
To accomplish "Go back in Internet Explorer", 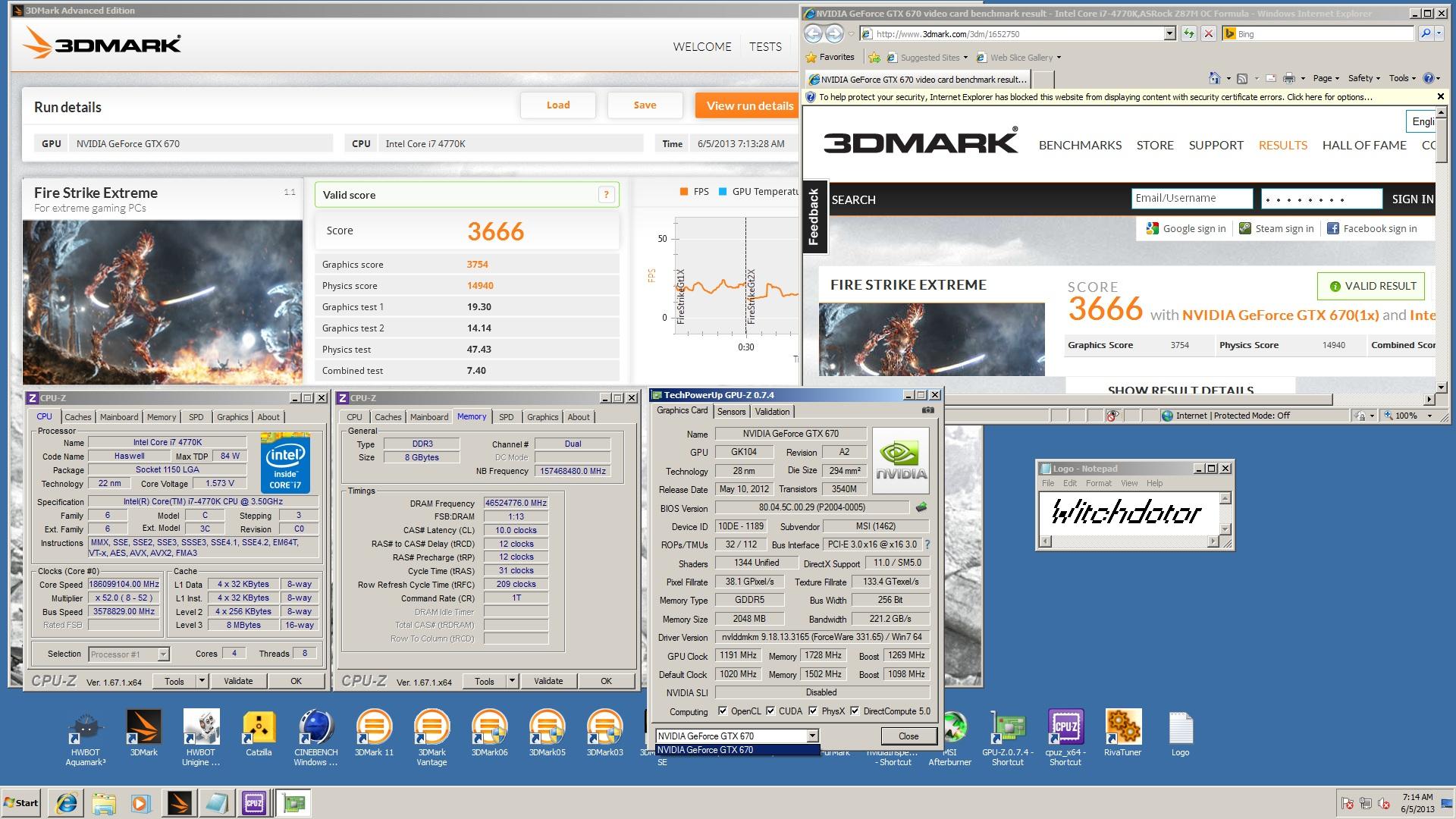I will click(813, 33).
